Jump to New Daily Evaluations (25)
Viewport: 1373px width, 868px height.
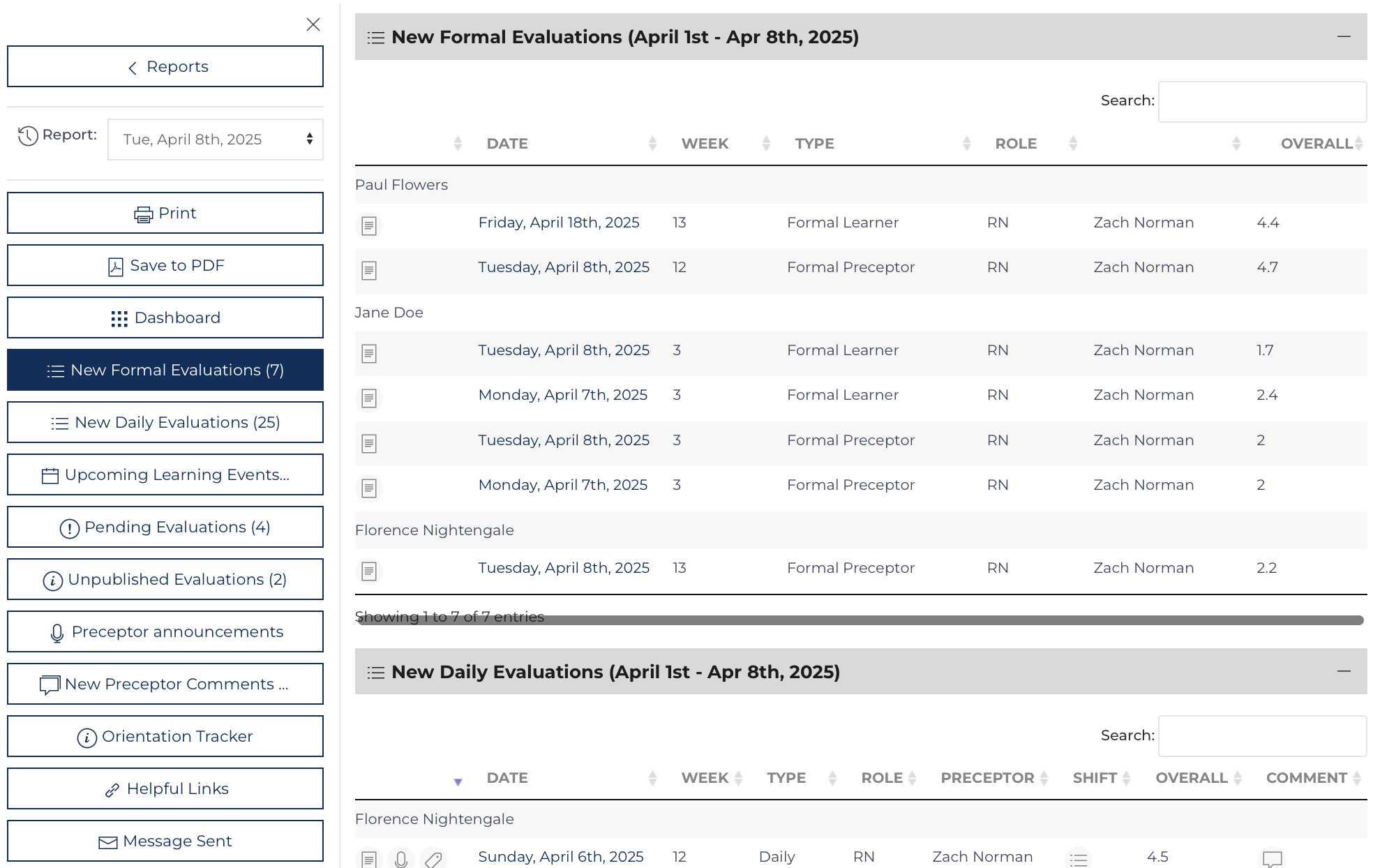165,422
